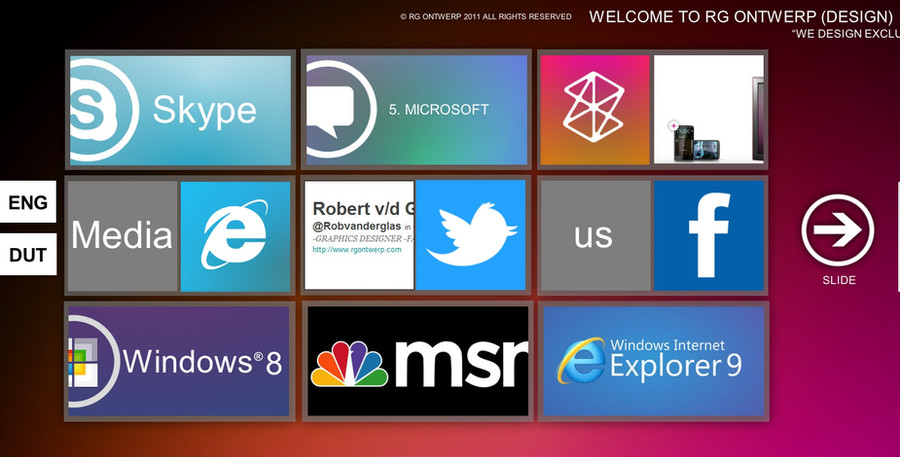
Task: View the phone devices thumbnail
Action: tap(709, 110)
